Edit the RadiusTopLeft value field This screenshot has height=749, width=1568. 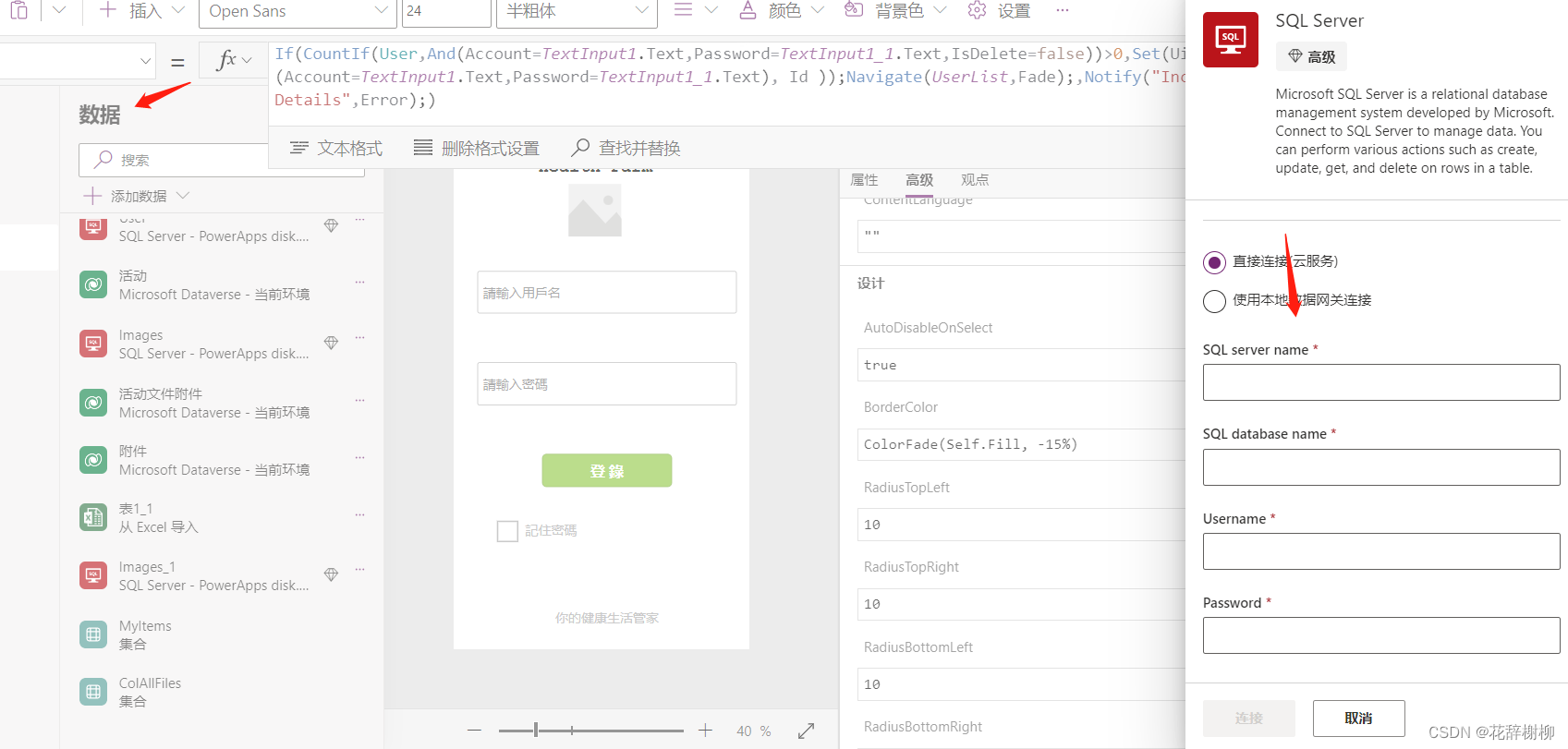click(1021, 525)
